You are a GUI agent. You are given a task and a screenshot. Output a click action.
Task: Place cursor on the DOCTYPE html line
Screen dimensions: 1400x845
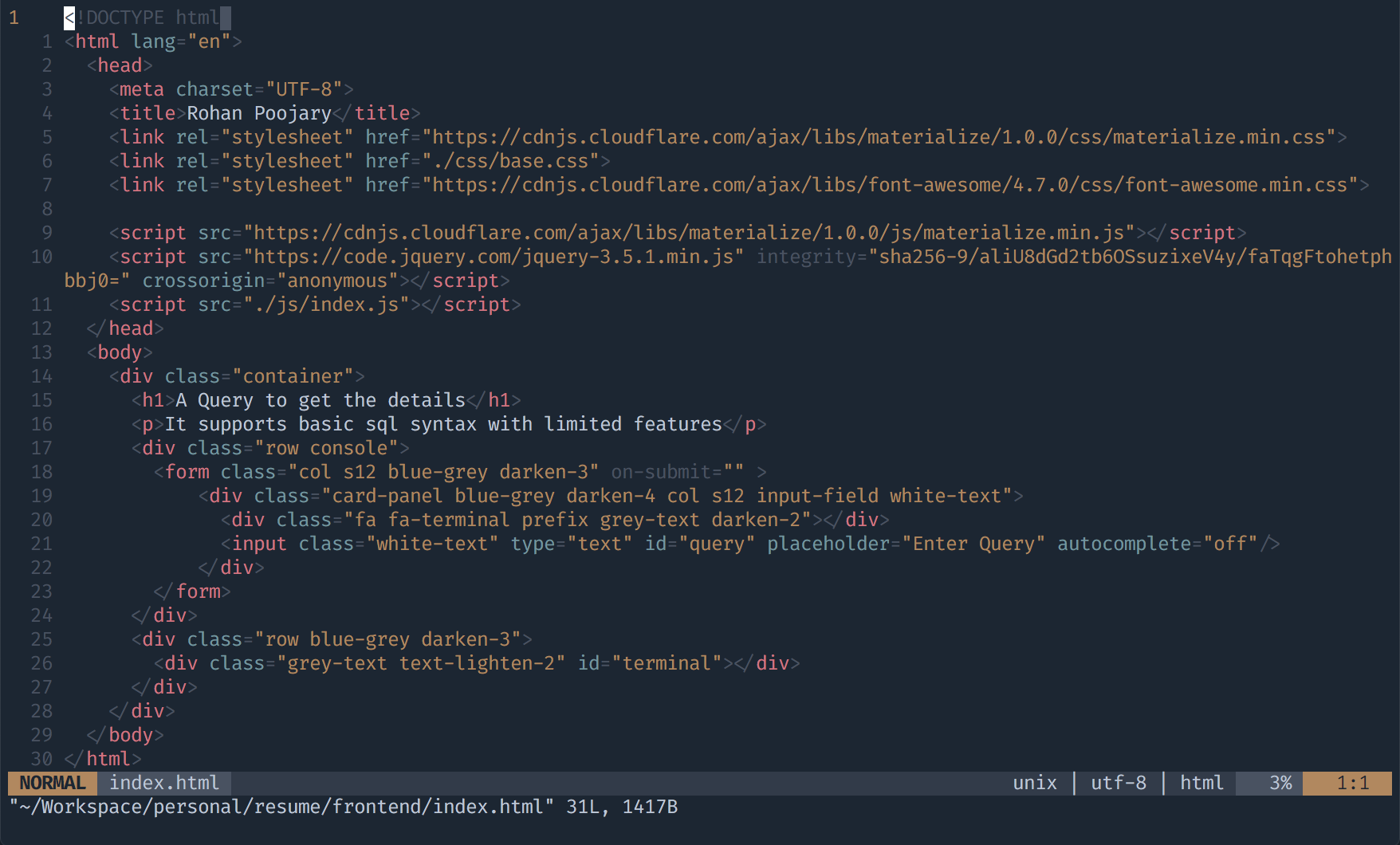[x=147, y=18]
